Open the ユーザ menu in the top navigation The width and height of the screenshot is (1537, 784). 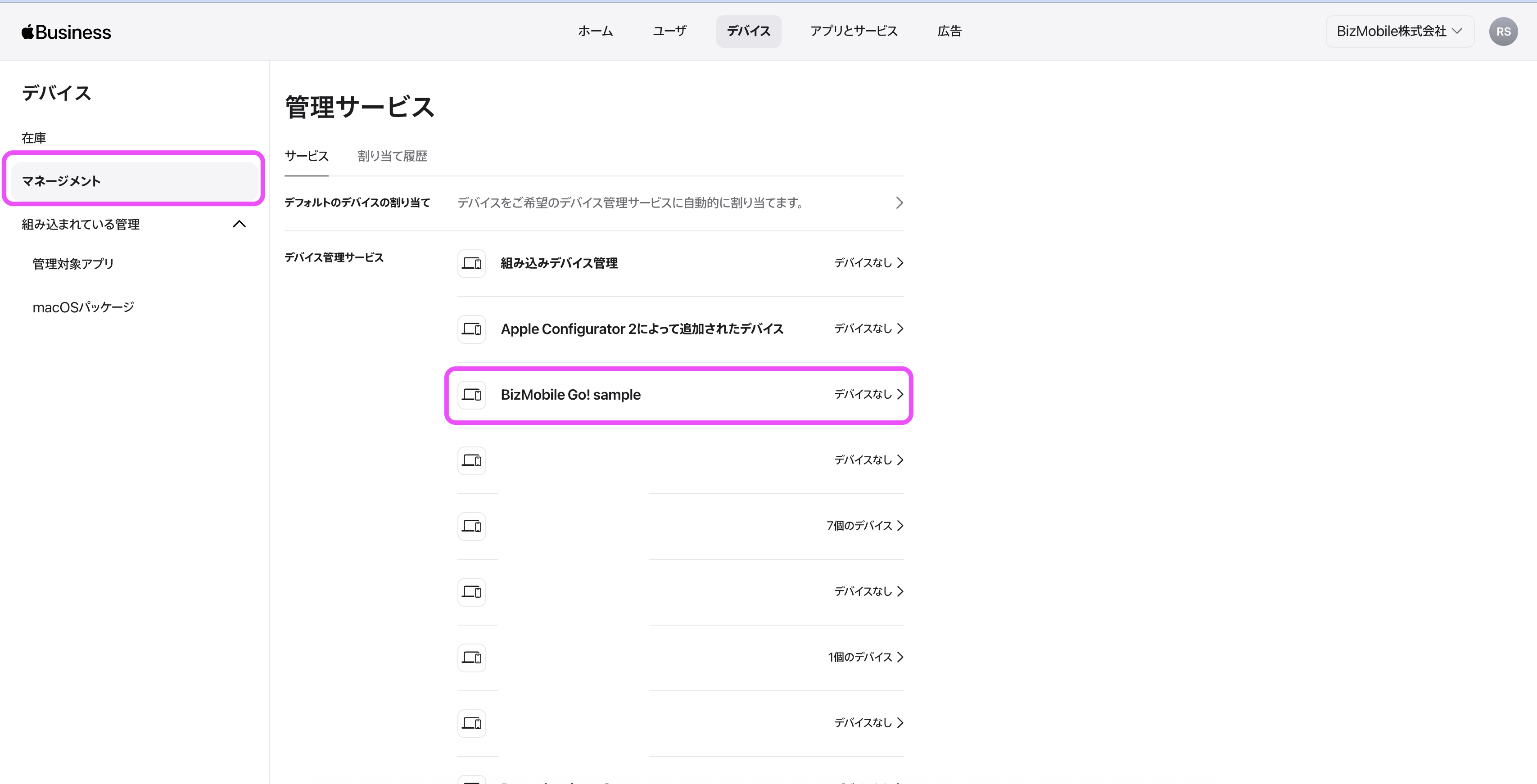(669, 31)
